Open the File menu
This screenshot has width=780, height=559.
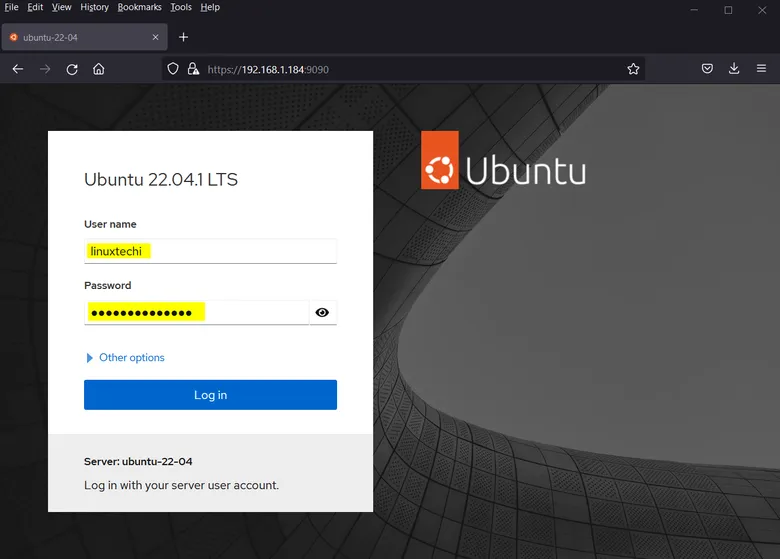[x=11, y=7]
